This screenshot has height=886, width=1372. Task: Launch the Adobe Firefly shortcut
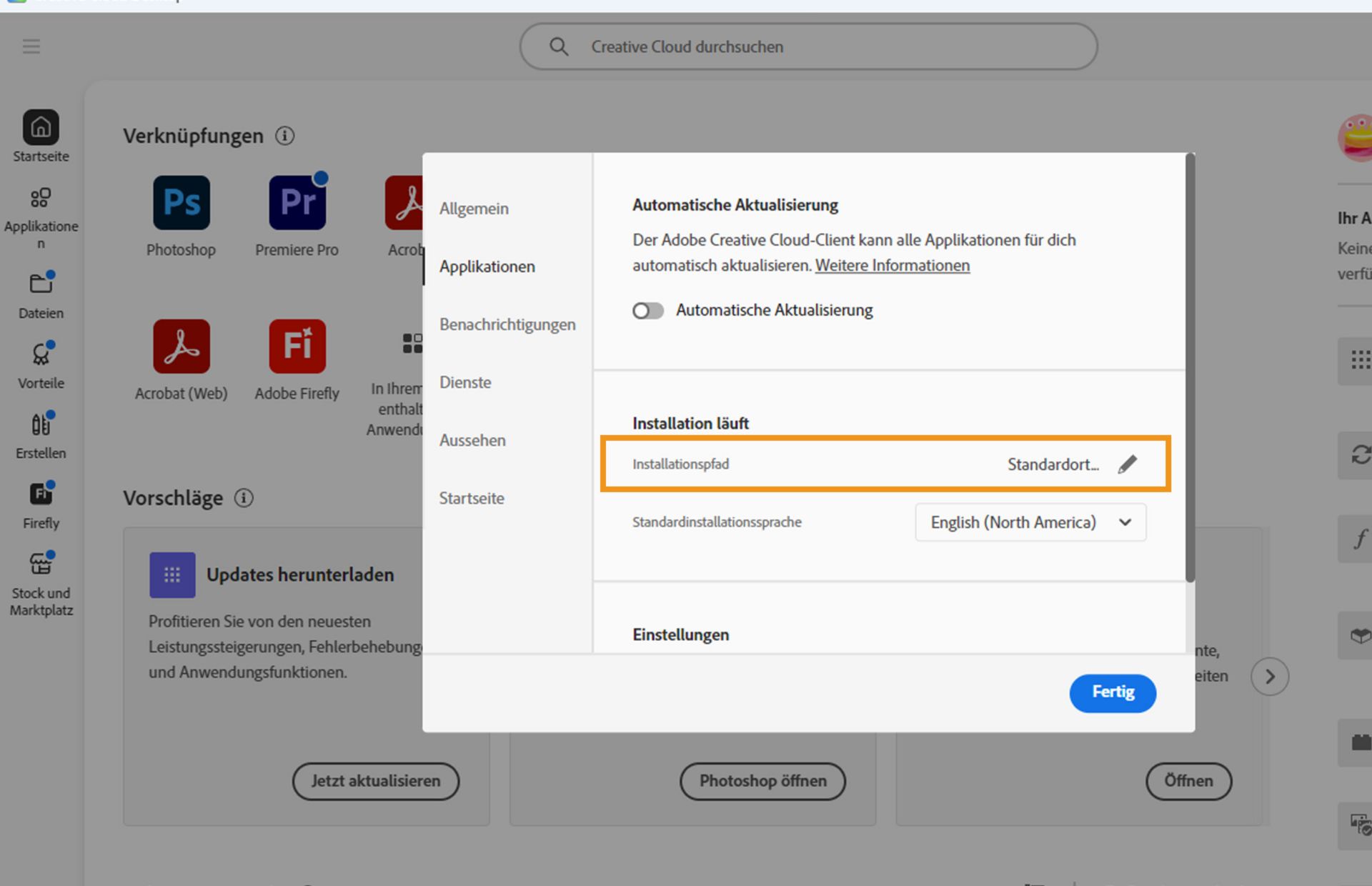[297, 347]
